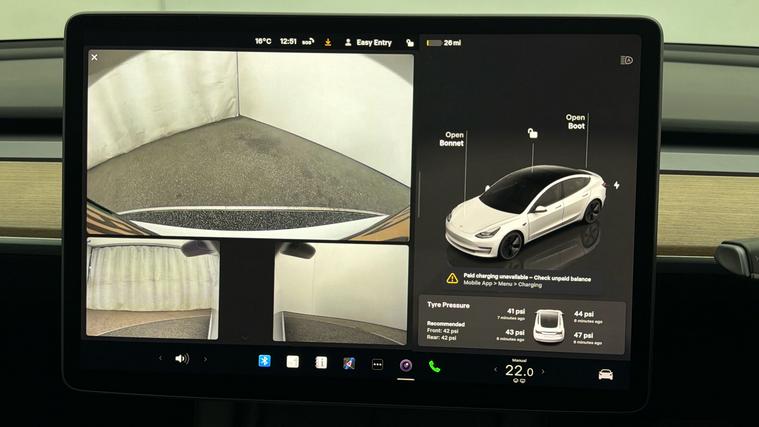Tap the charging lightning bolt icon
The image size is (759, 427).
pyautogui.click(x=617, y=185)
